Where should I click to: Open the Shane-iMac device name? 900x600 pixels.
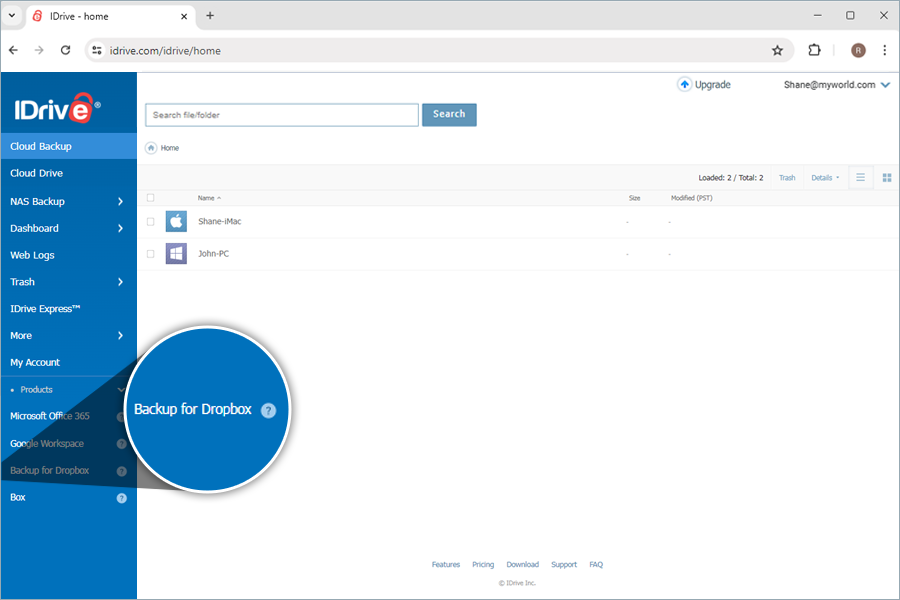[220, 222]
